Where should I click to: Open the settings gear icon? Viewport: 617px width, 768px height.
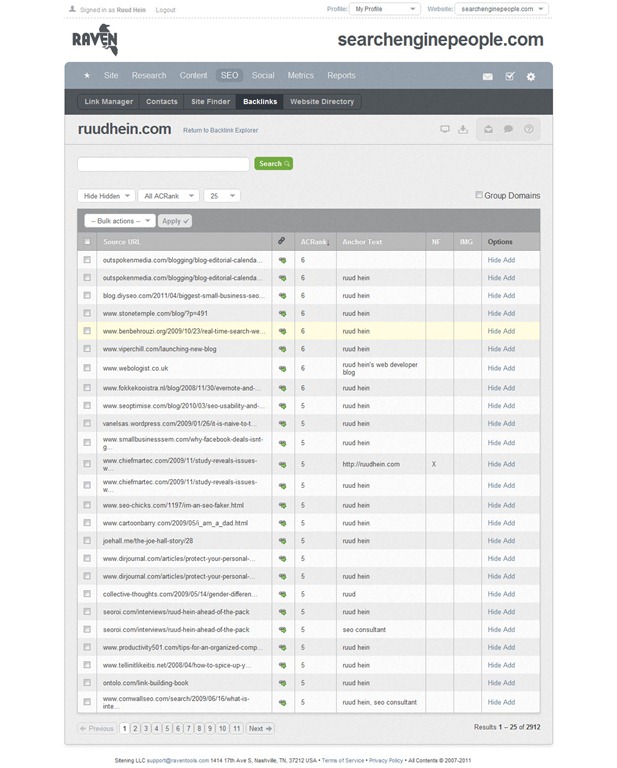pyautogui.click(x=531, y=76)
